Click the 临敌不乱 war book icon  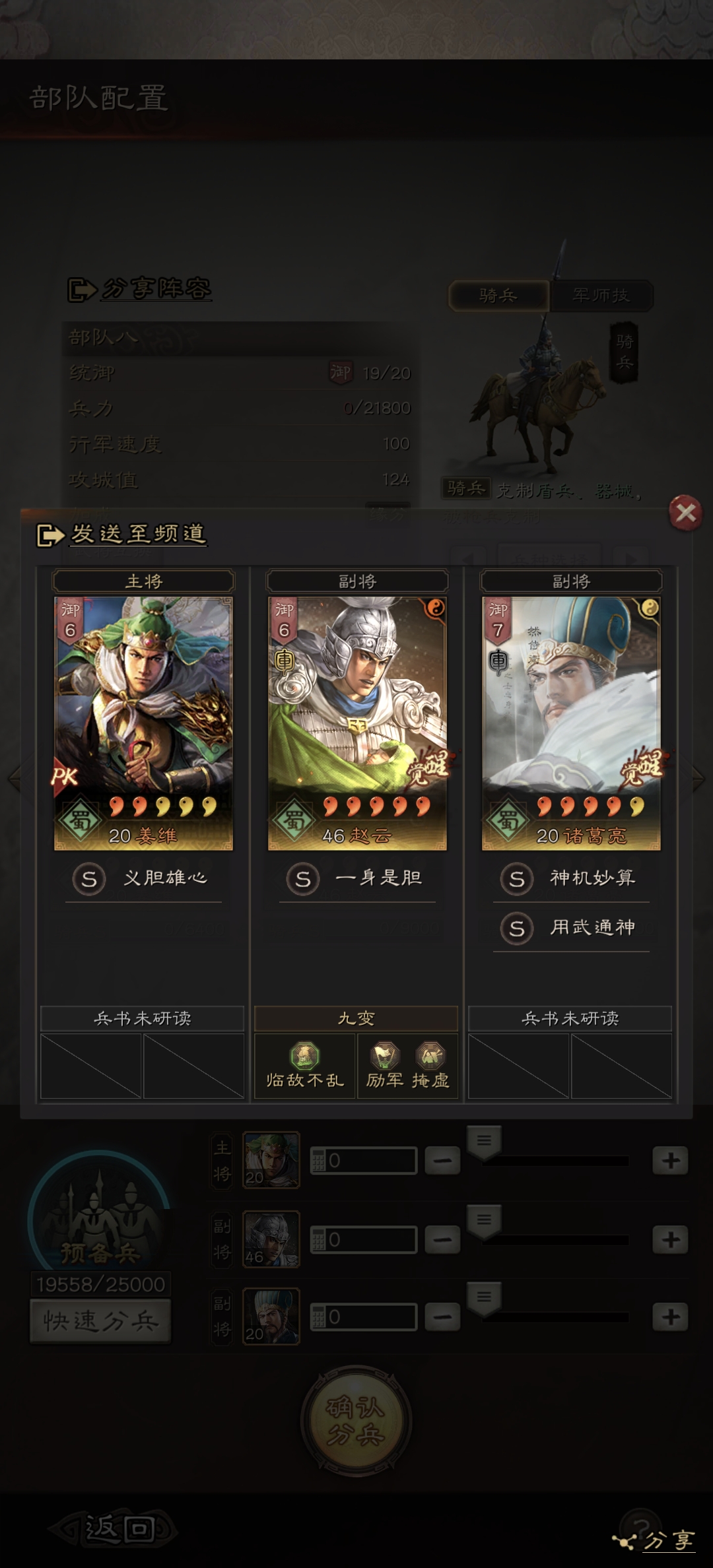click(x=304, y=1065)
